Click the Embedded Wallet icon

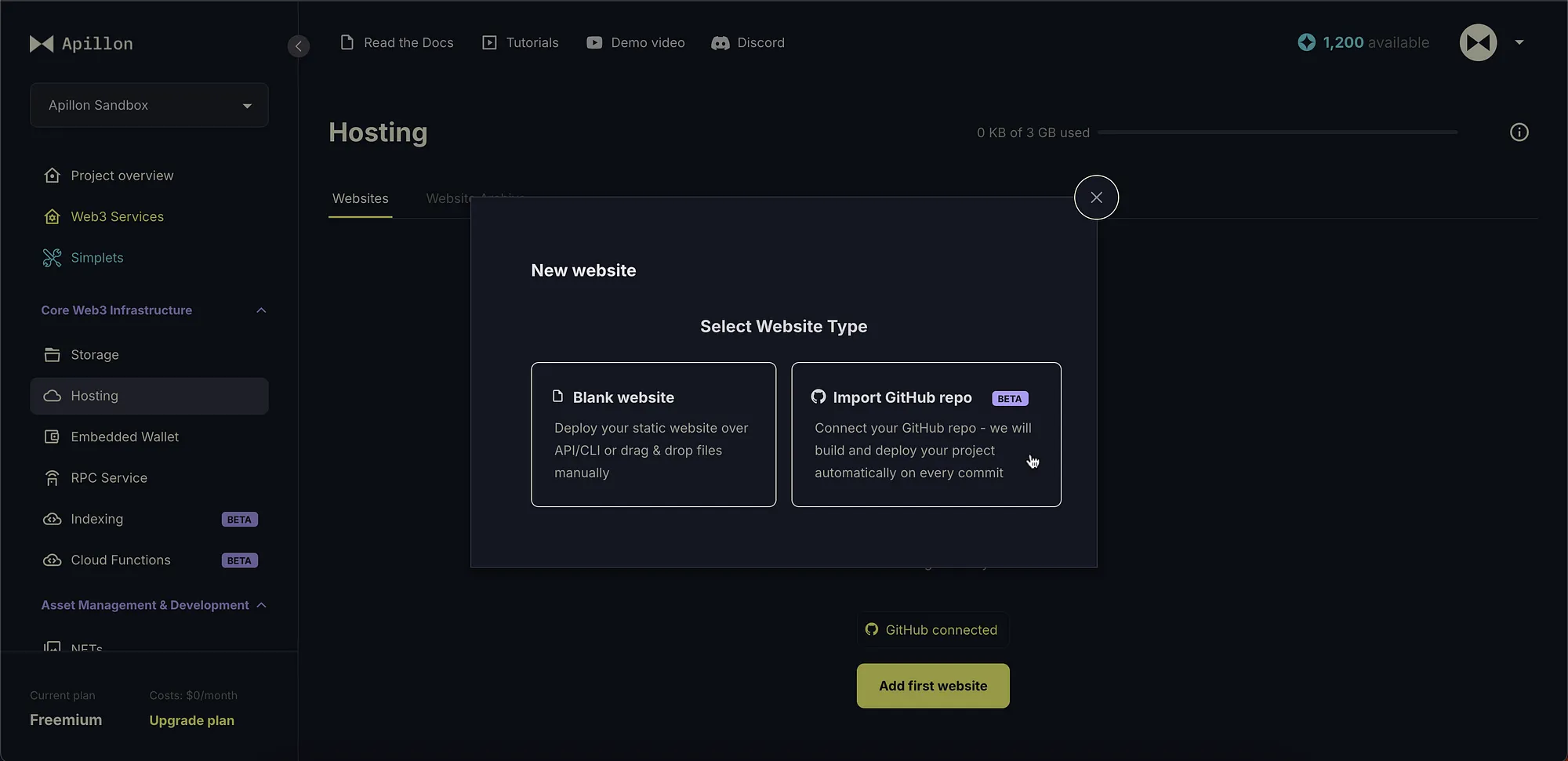coord(52,437)
